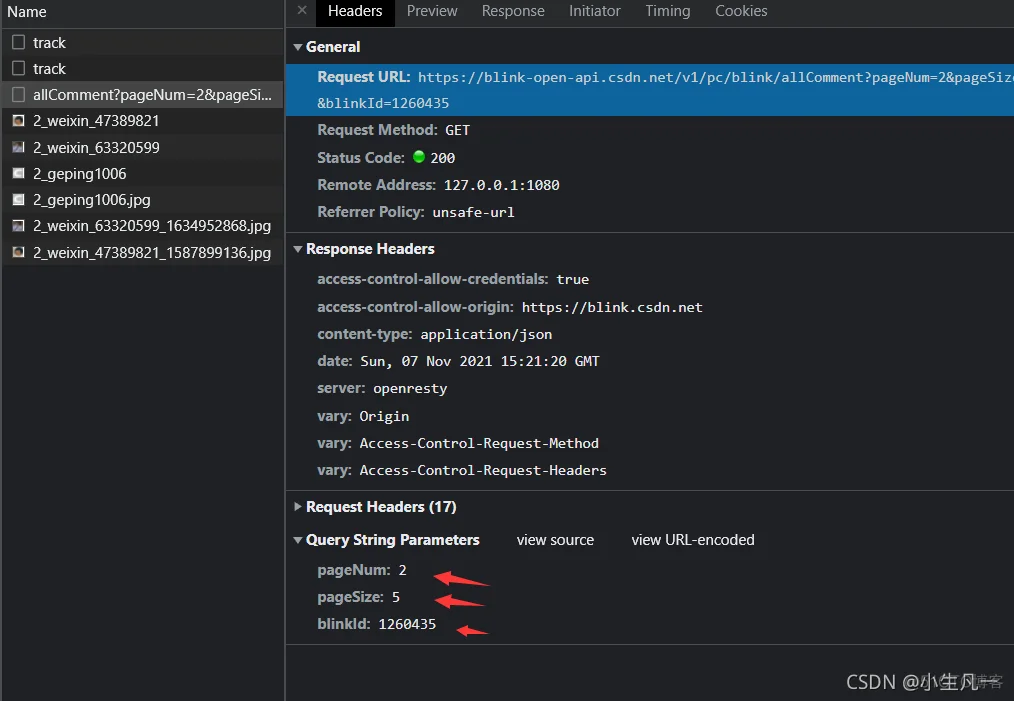Click the vary: Origin header
This screenshot has height=701, width=1014.
click(363, 416)
